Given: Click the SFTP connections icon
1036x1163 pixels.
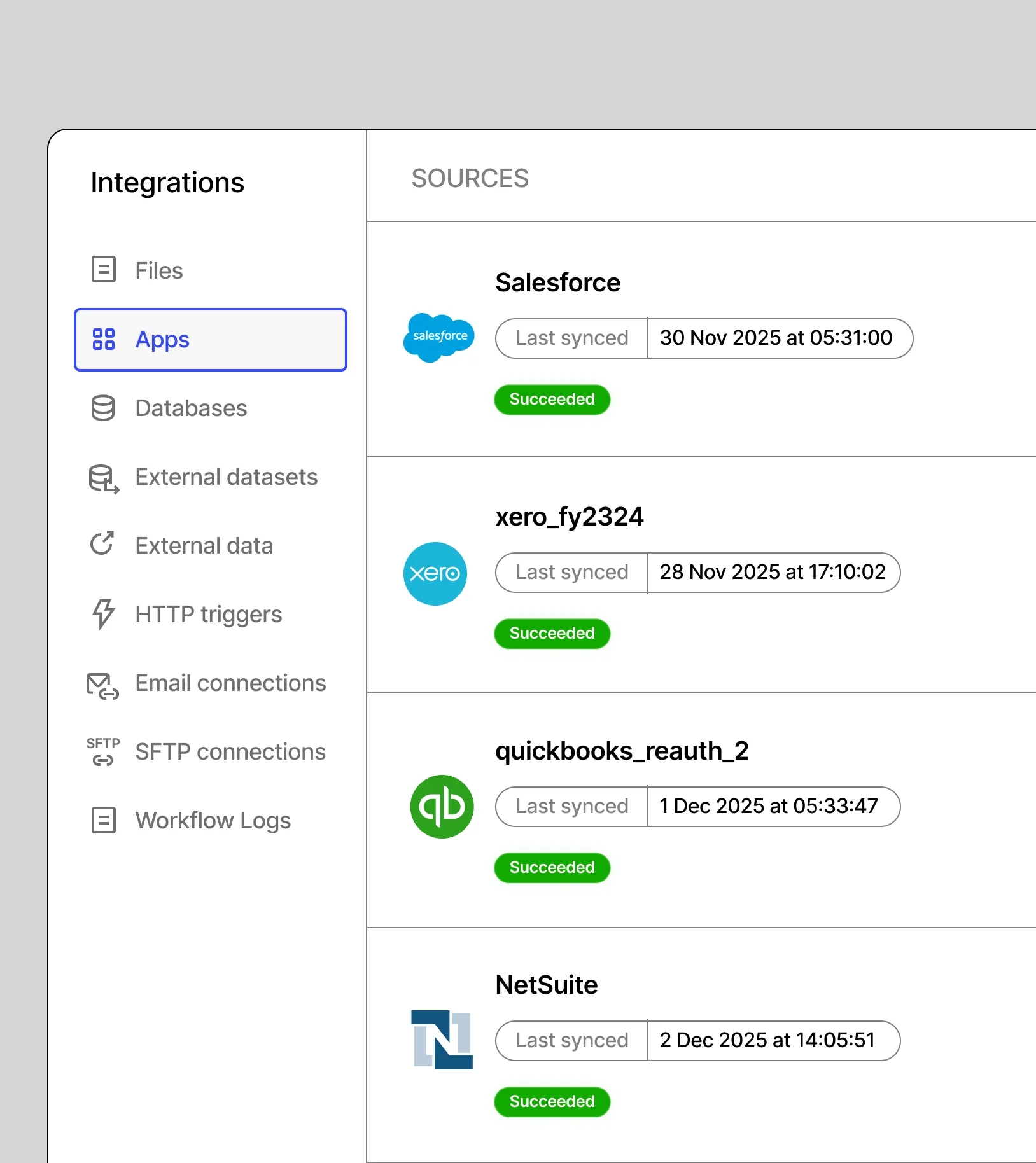Looking at the screenshot, I should 102,752.
